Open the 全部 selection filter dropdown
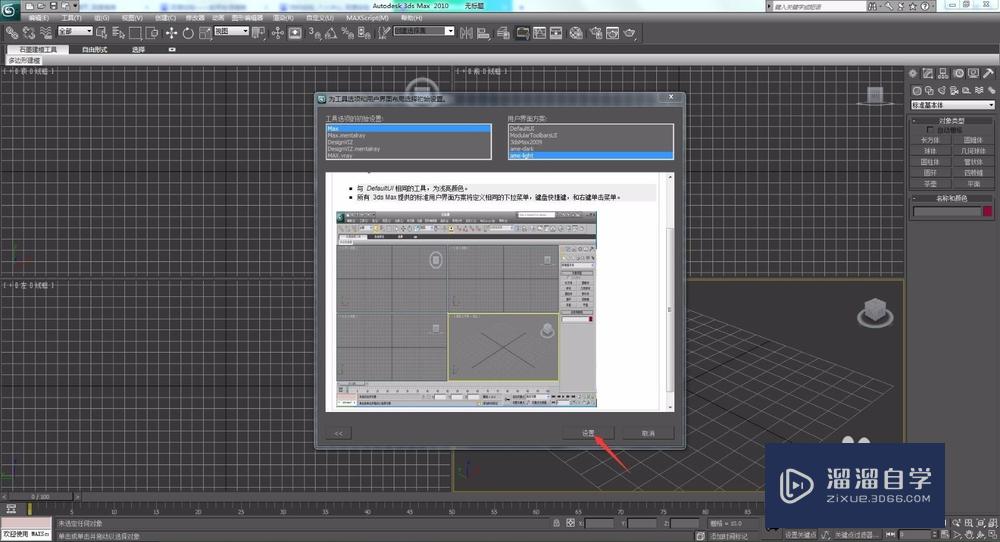The height and width of the screenshot is (542, 1000). (x=75, y=32)
